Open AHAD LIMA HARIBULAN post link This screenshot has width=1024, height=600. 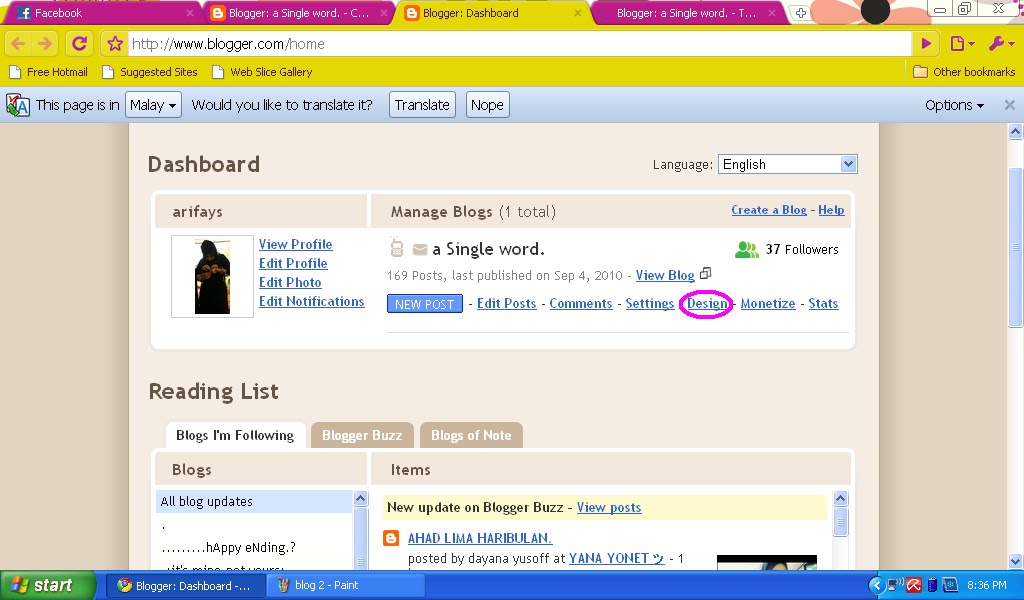point(479,538)
